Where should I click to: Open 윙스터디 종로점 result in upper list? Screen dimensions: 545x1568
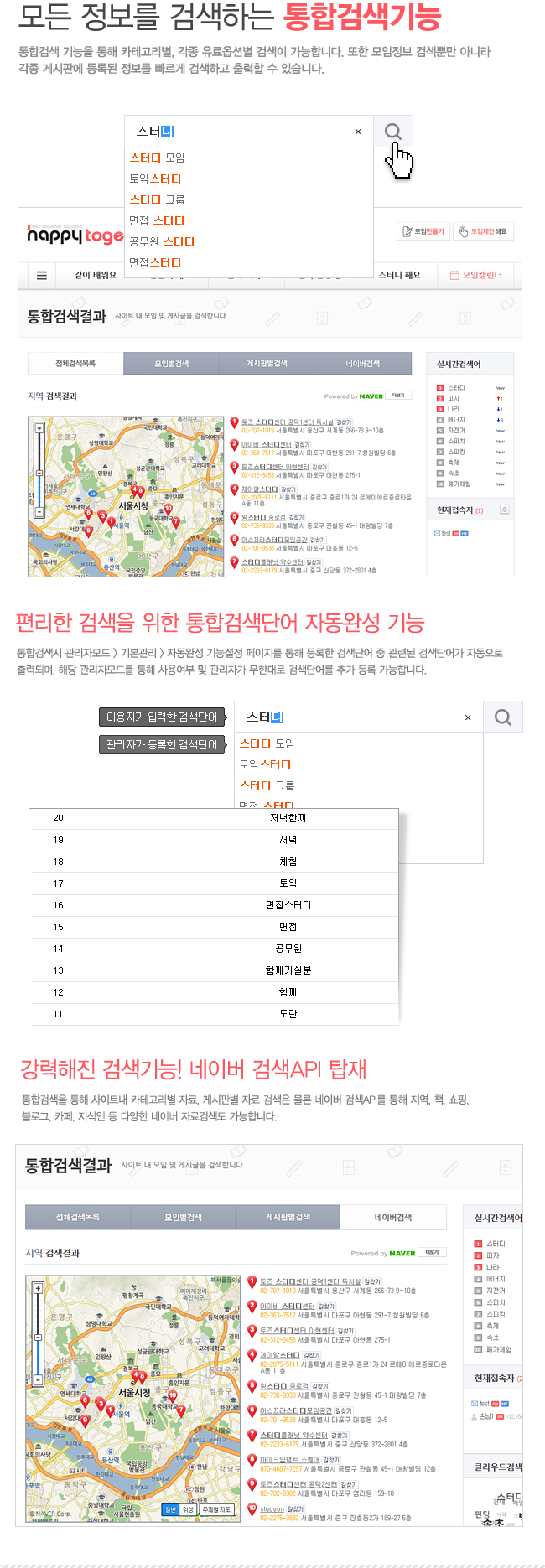pos(264,518)
